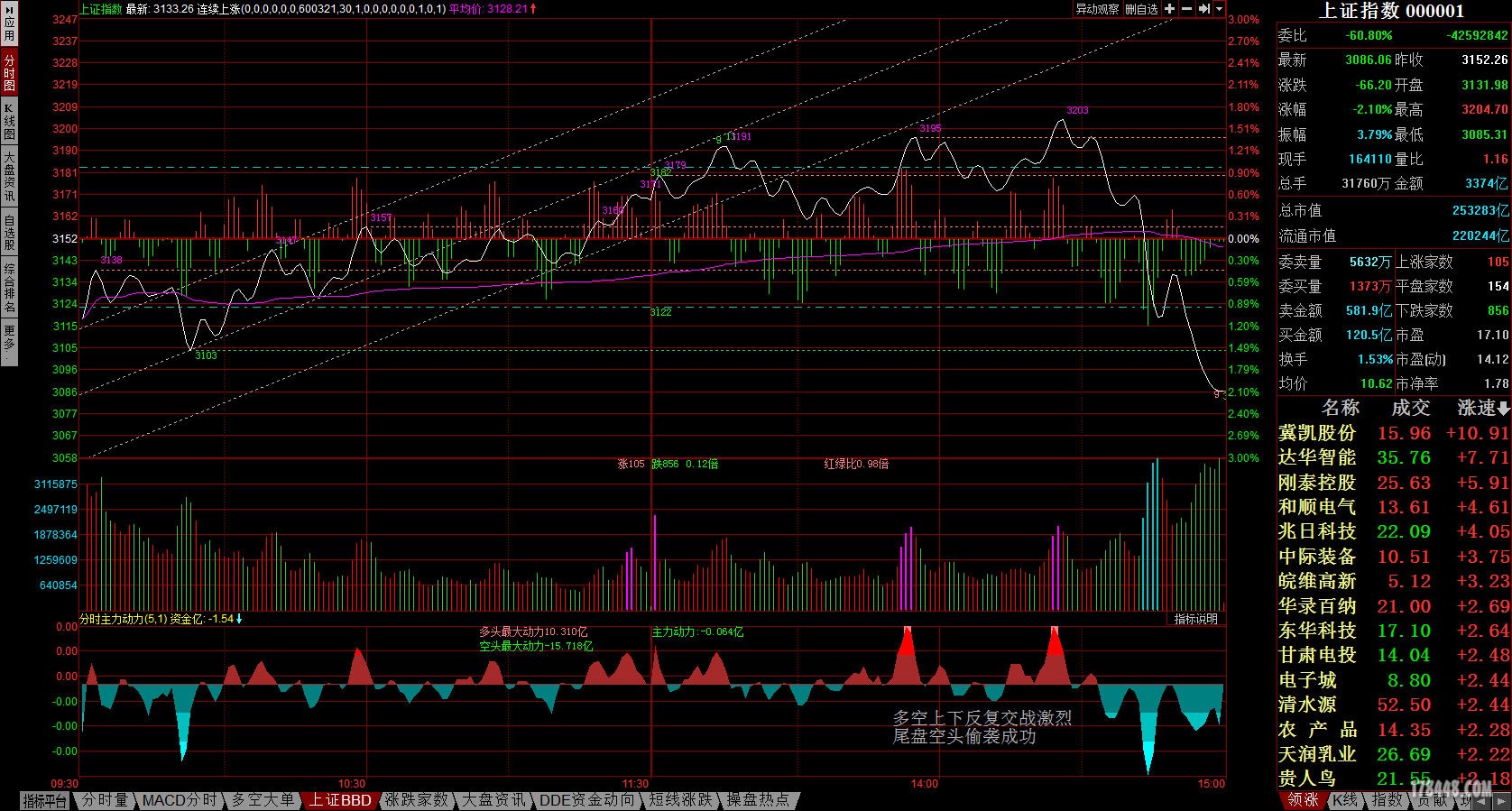Viewport: 1512px width, 811px height.
Task: Click the 10:30 time label on axis
Action: coord(351,784)
